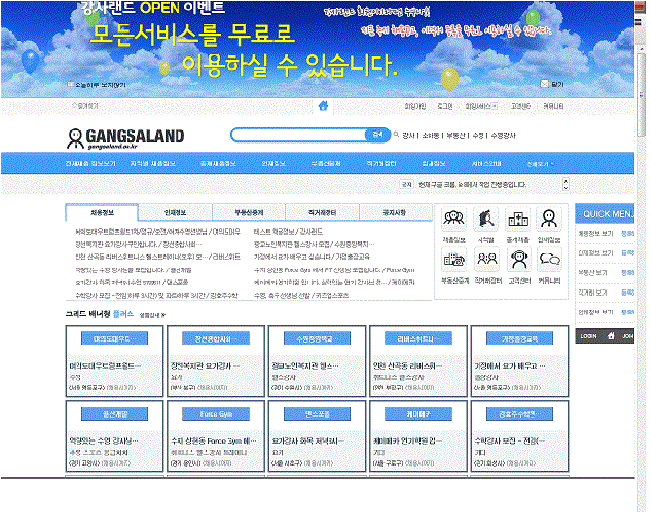Expand 설명보기 next to 그리드 배너형 플러스
This screenshot has width=651, height=512.
click(152, 315)
